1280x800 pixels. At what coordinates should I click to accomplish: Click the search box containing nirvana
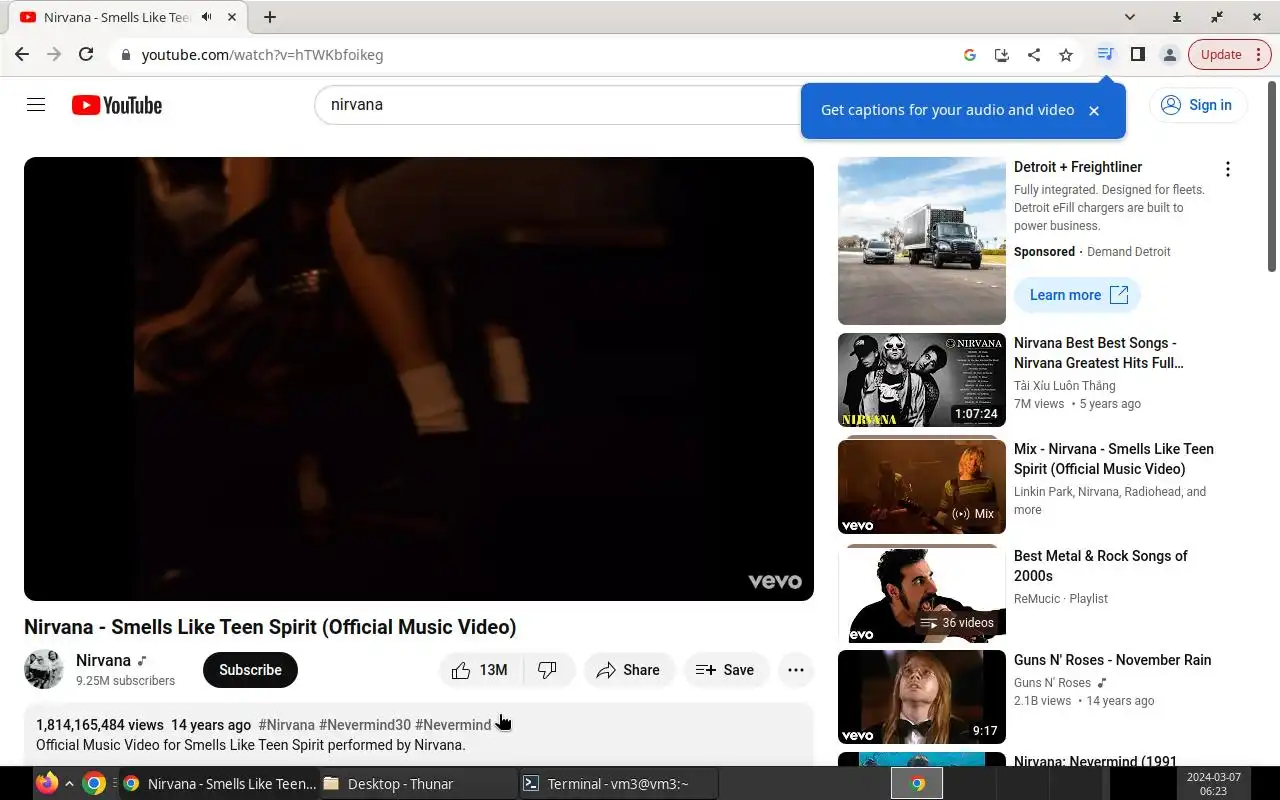(560, 105)
